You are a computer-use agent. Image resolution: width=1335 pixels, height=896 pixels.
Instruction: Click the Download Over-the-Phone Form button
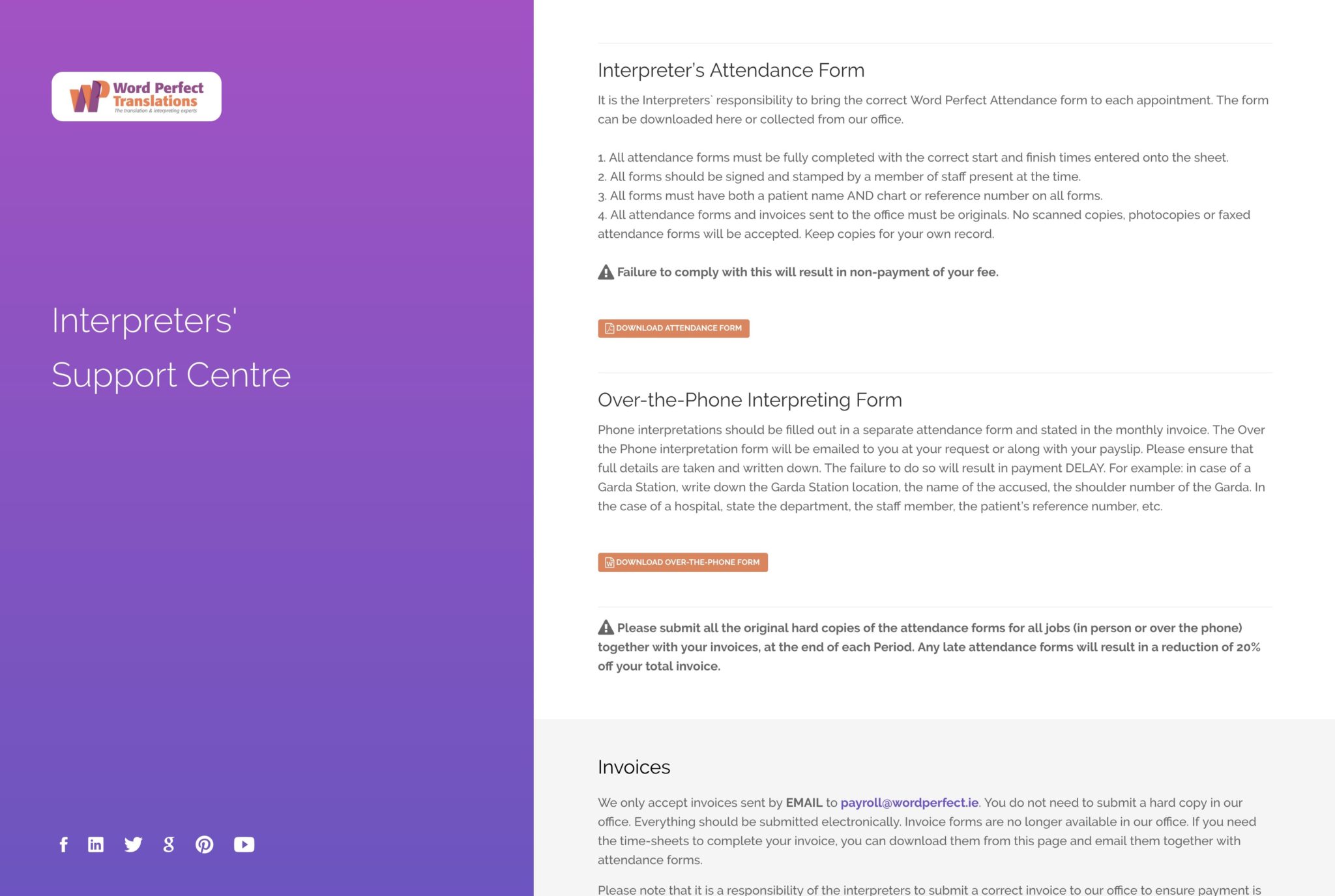pos(682,562)
